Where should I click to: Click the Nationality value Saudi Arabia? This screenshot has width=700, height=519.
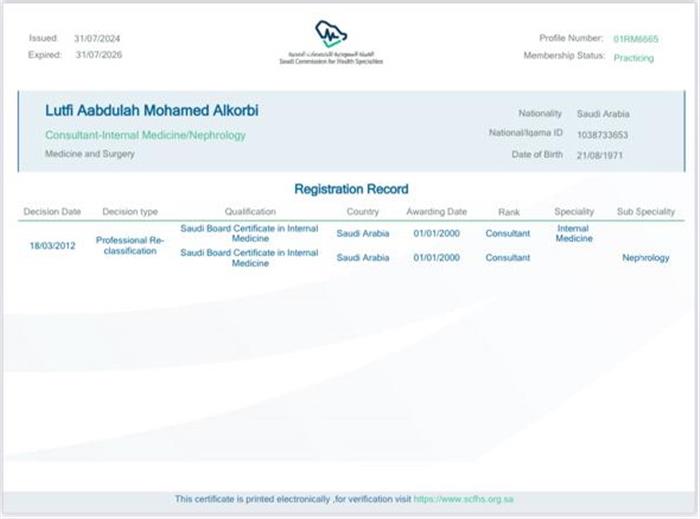pyautogui.click(x=603, y=114)
